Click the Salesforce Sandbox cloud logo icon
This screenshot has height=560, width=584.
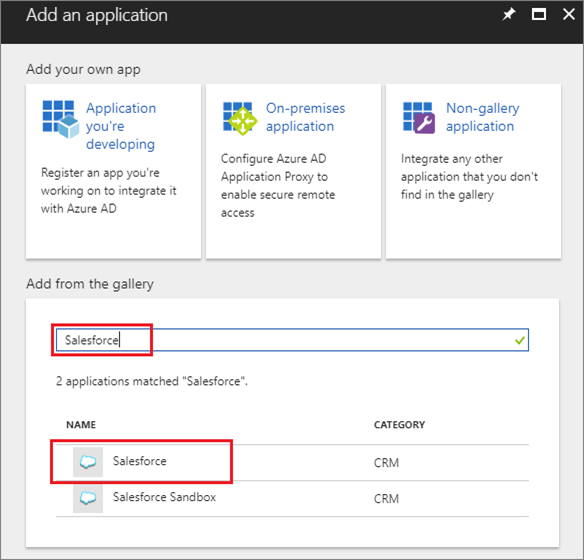click(88, 498)
